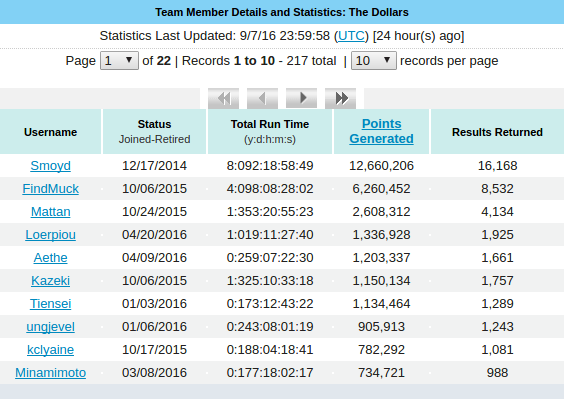Viewport: 564px width, 399px height.
Task: Select run time 4:098:08:28:02
Action: click(x=270, y=189)
